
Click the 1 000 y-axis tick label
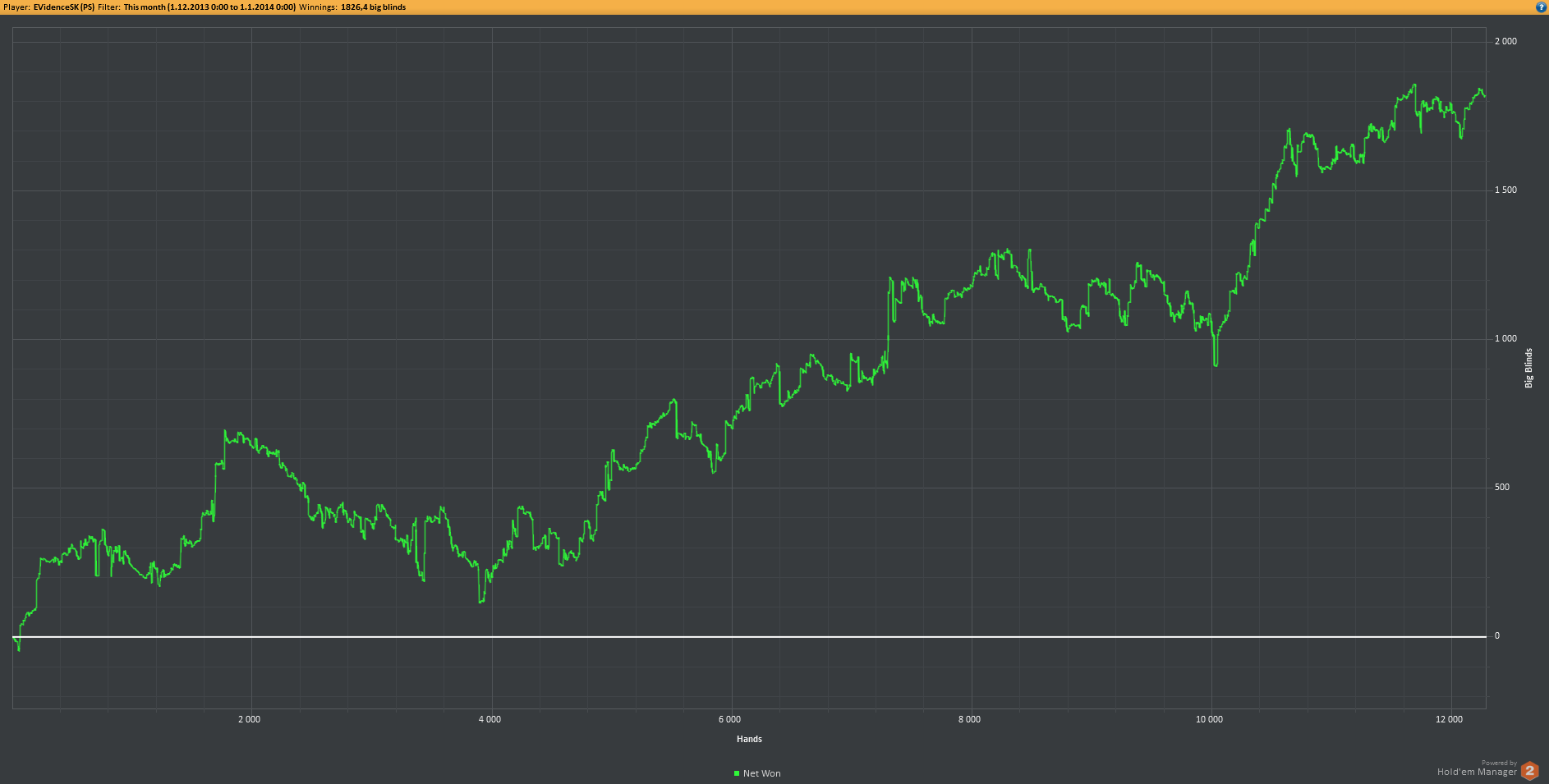pos(1505,338)
